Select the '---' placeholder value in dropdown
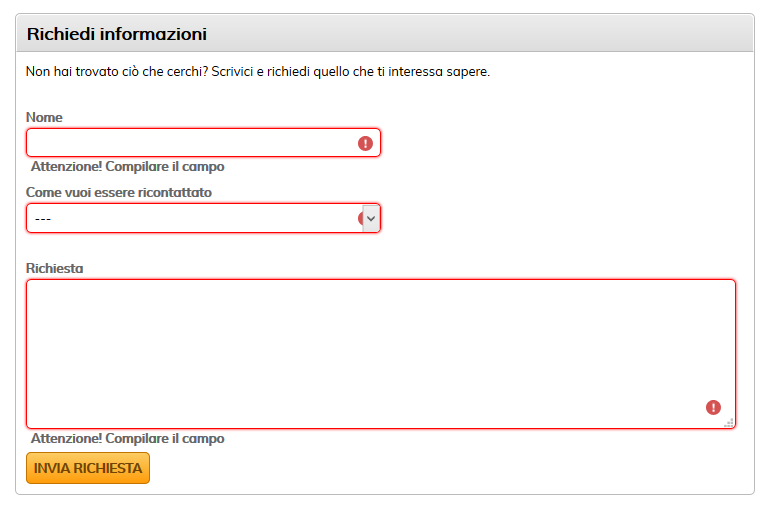Screen dimensions: 774x511 tap(43, 219)
